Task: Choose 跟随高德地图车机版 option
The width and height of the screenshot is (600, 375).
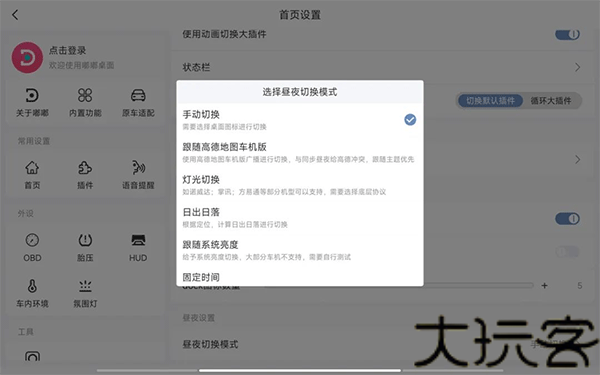Action: tap(300, 152)
